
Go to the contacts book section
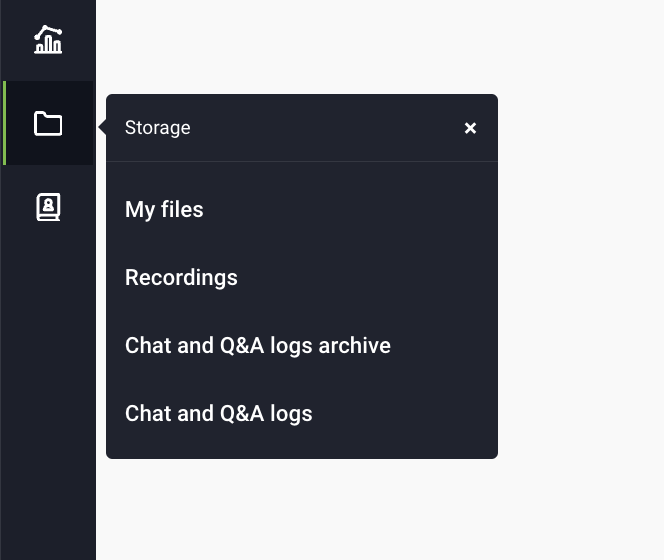coord(48,207)
